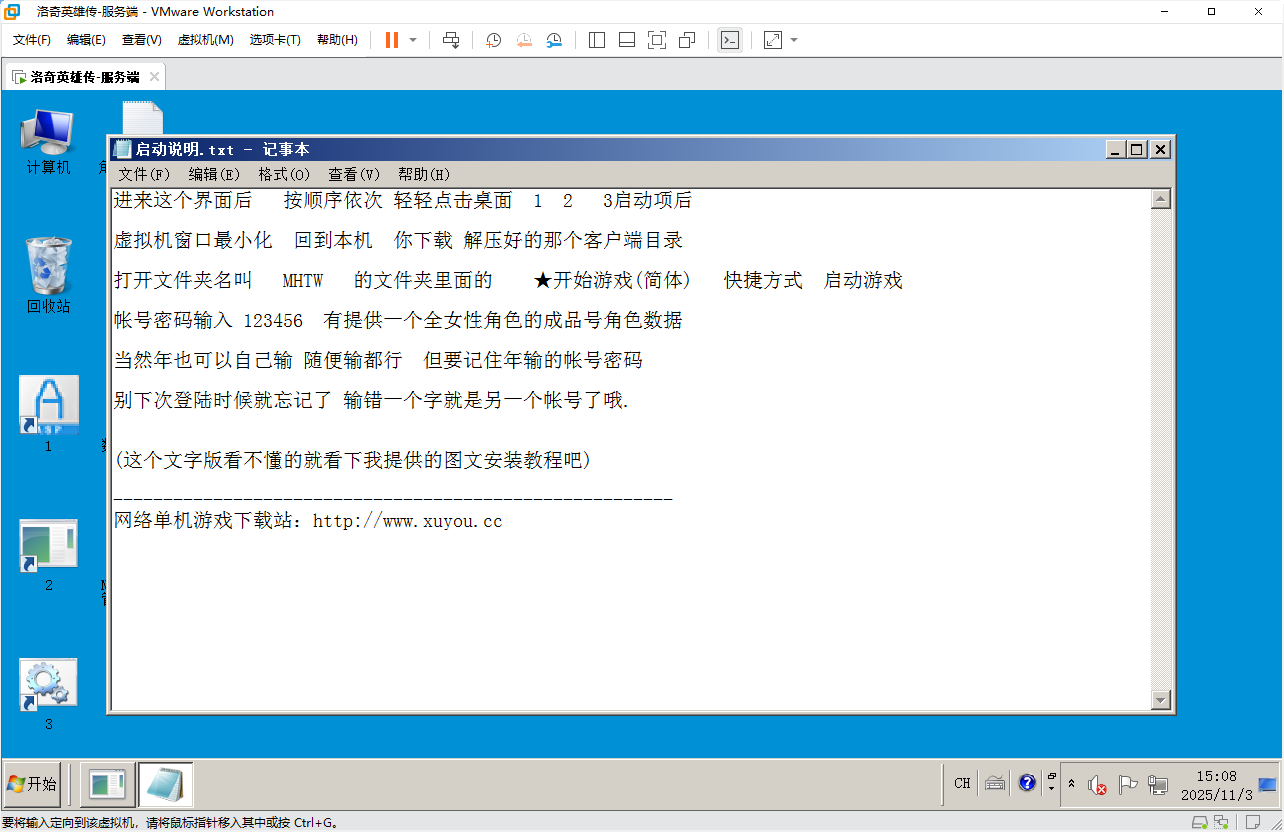Image resolution: width=1284 pixels, height=832 pixels.
Task: Open the snapshot manager icon
Action: point(554,40)
